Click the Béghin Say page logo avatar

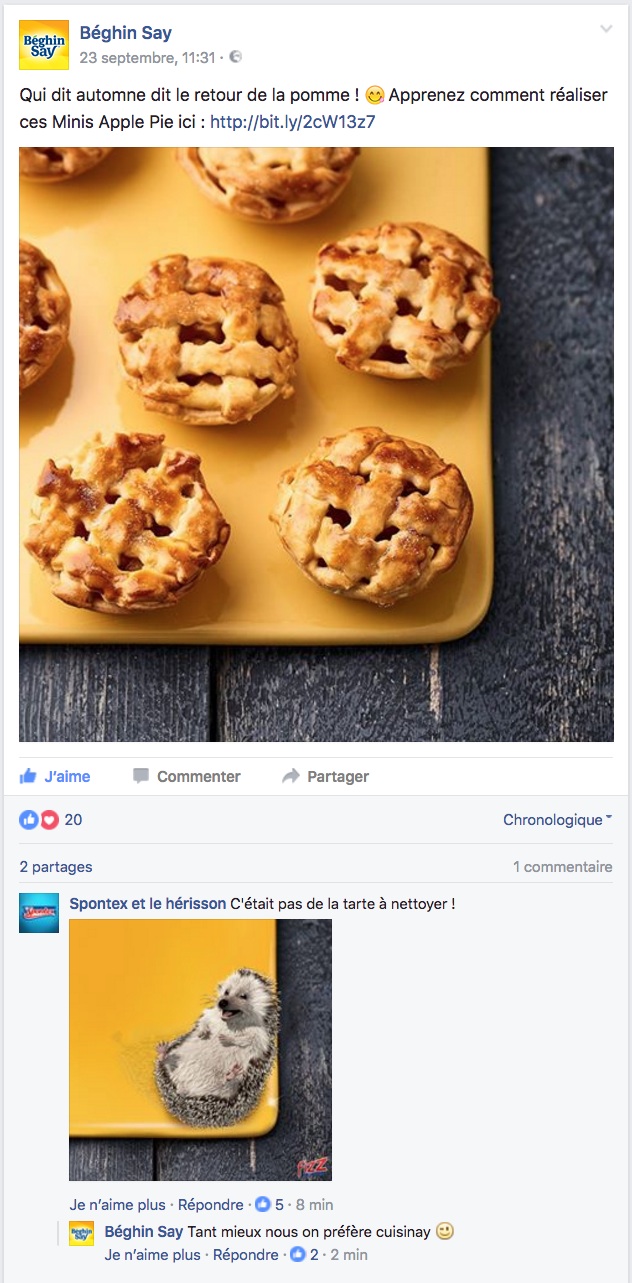click(x=44, y=45)
